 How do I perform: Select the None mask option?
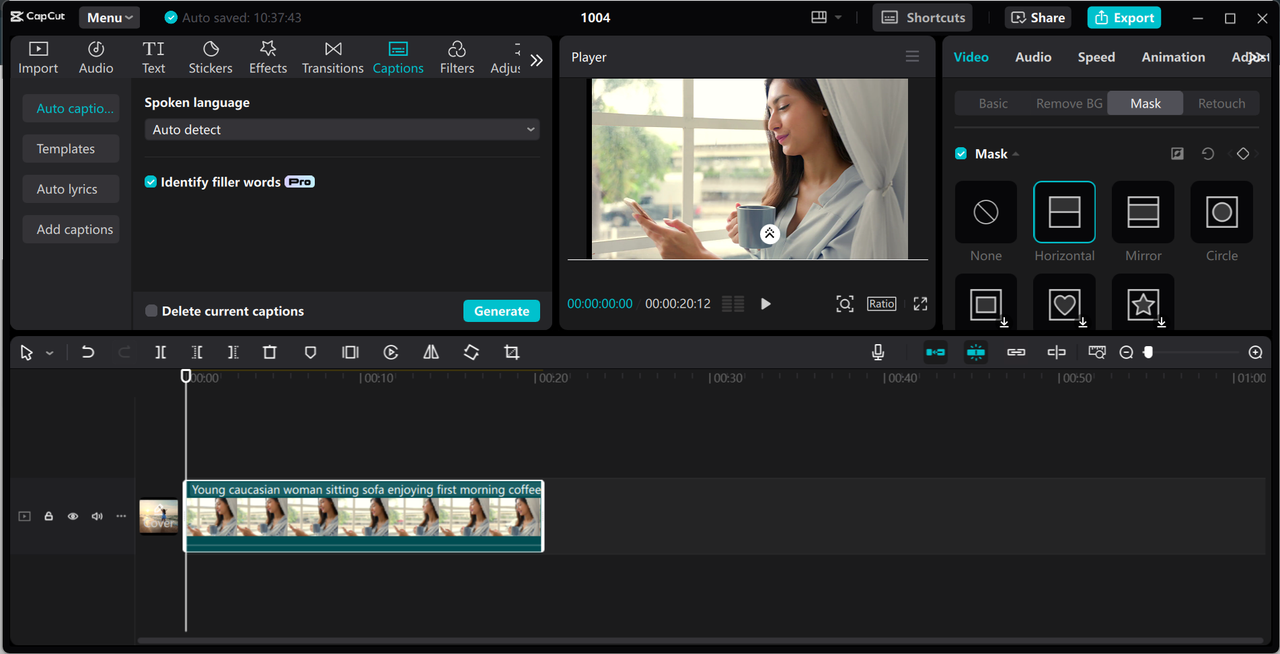[x=986, y=212]
